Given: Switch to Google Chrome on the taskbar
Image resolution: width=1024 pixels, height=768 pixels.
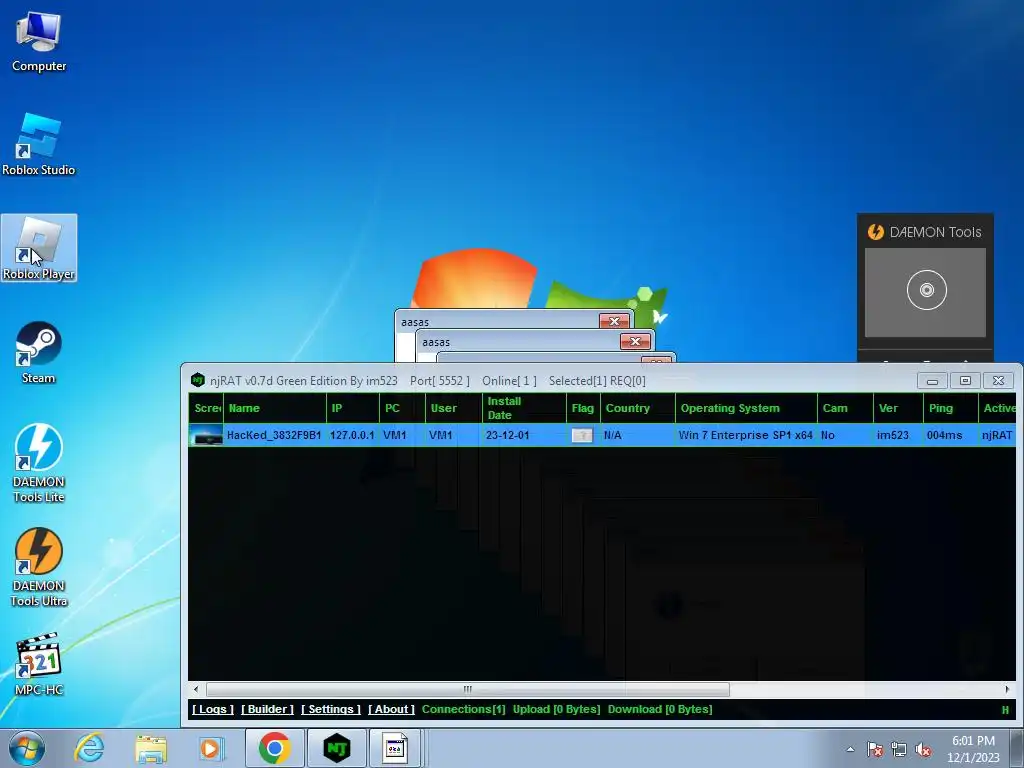Looking at the screenshot, I should pyautogui.click(x=274, y=748).
